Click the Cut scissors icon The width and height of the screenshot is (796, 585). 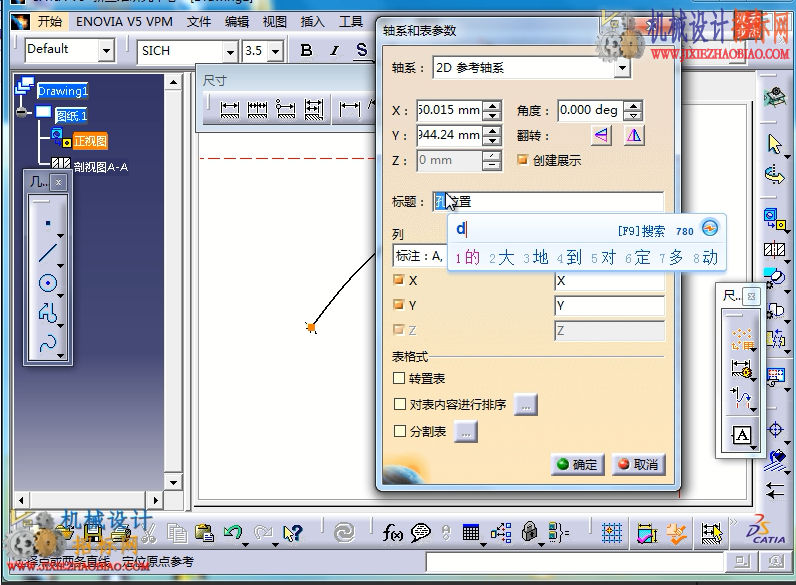click(x=149, y=533)
